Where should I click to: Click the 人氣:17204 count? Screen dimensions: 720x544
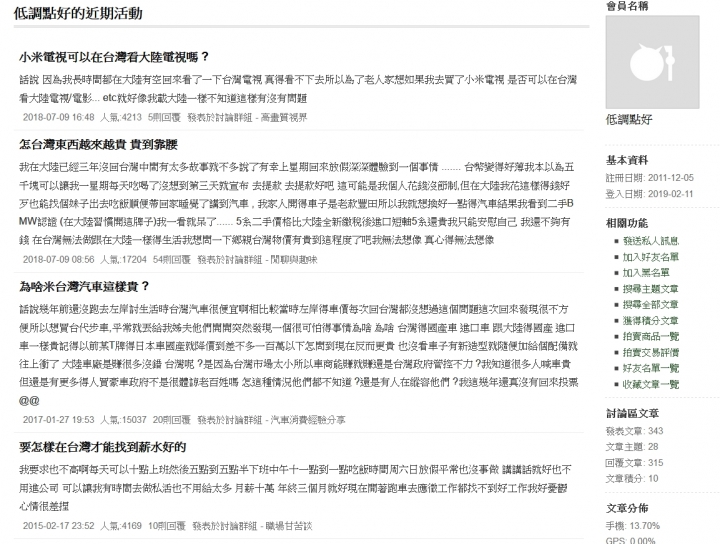click(123, 260)
